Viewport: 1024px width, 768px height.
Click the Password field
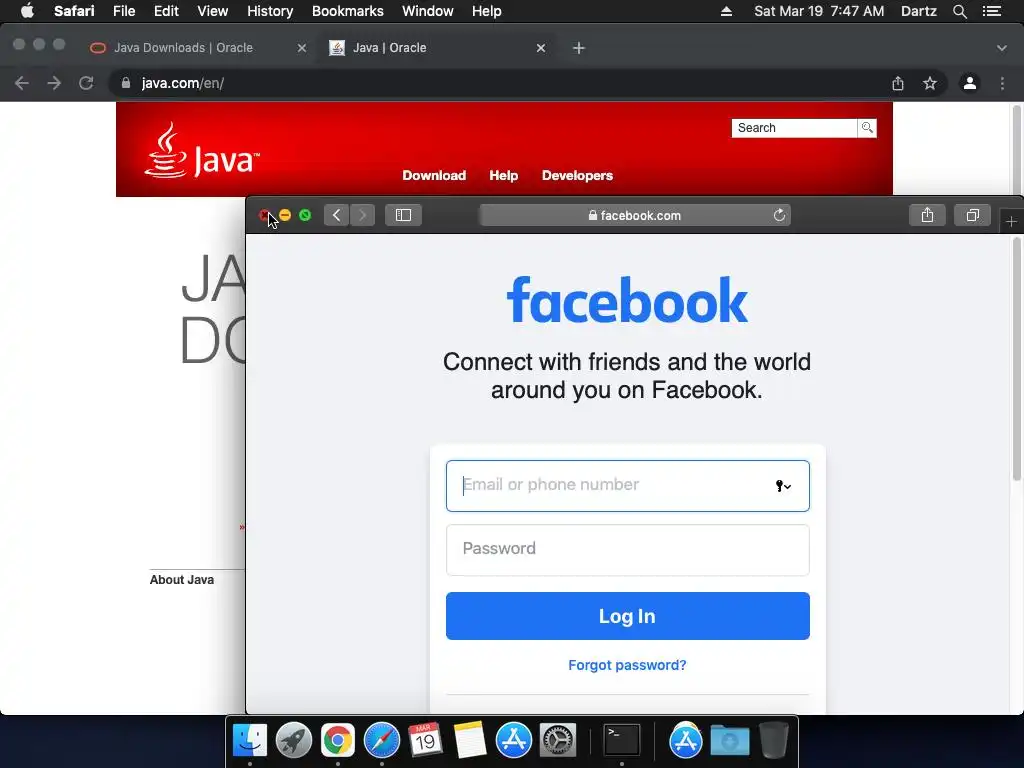[x=628, y=550]
